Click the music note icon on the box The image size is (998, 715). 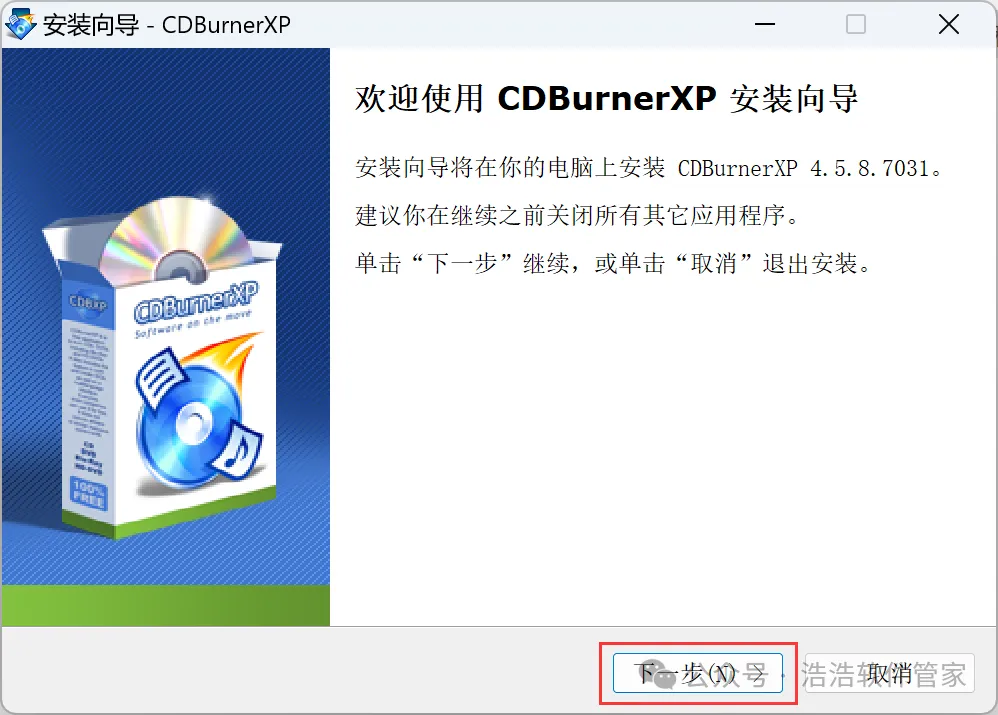237,451
